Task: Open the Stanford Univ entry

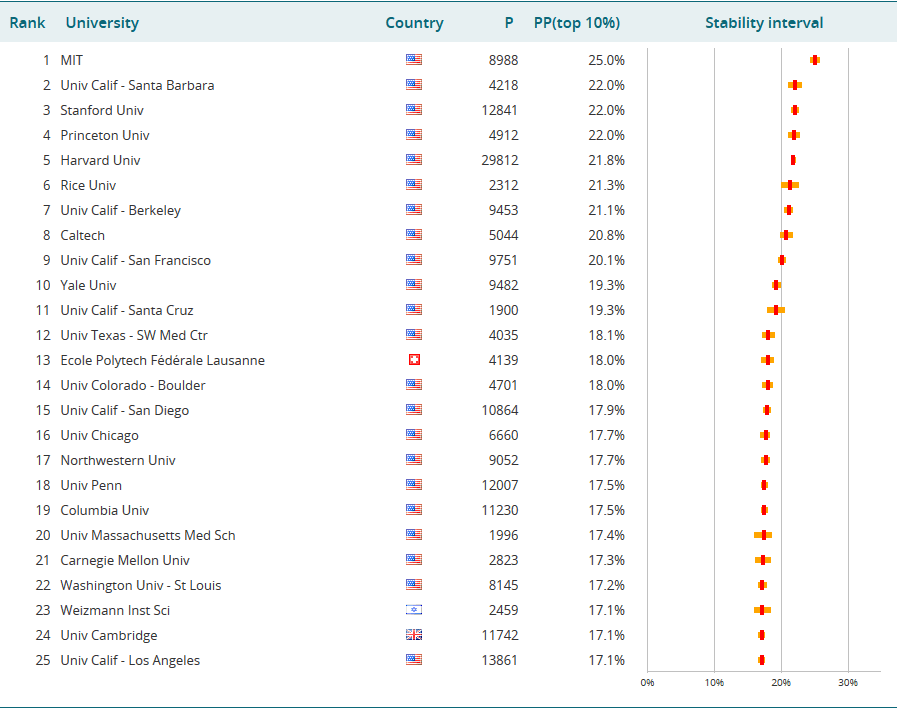Action: click(x=102, y=110)
